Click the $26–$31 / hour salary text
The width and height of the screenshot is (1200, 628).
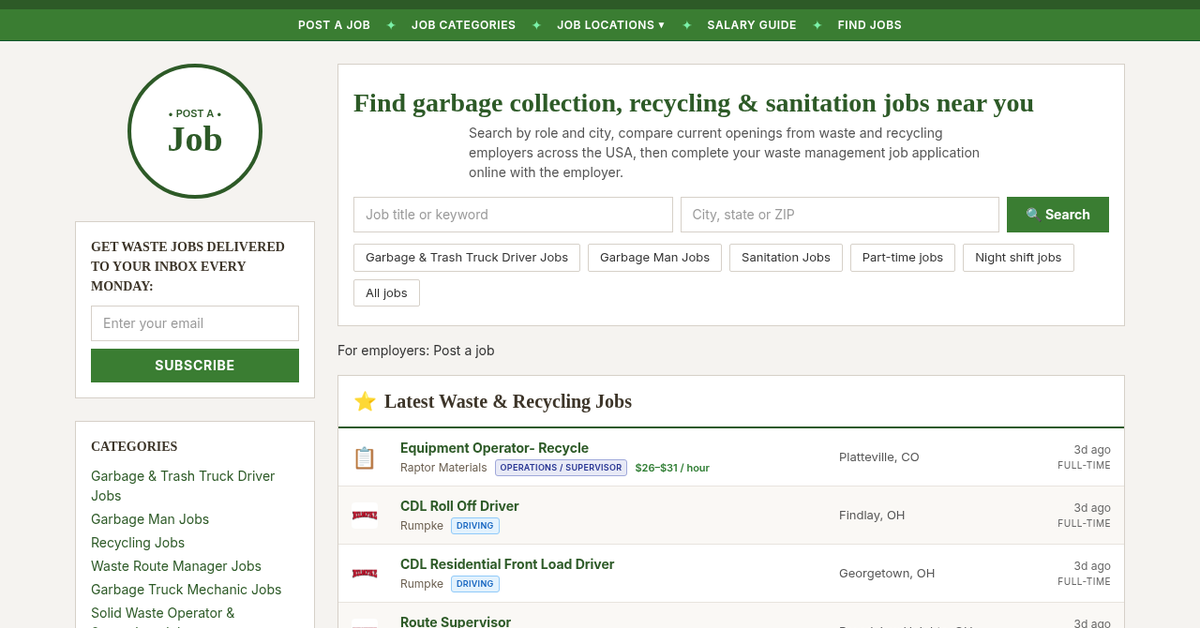click(672, 468)
